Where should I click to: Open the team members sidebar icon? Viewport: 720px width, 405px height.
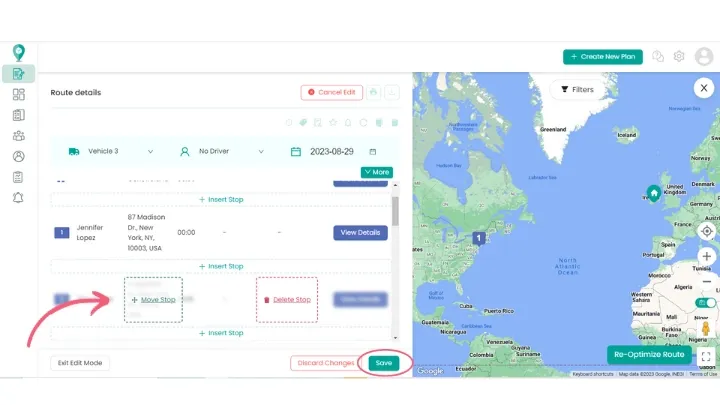pos(18,135)
